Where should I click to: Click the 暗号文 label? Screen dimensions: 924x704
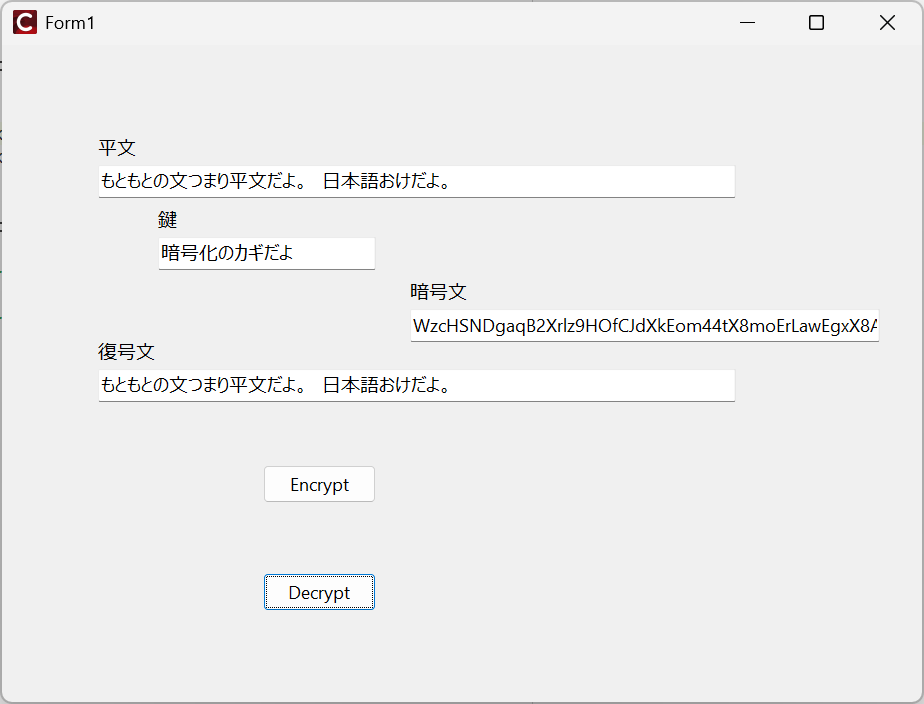click(438, 292)
